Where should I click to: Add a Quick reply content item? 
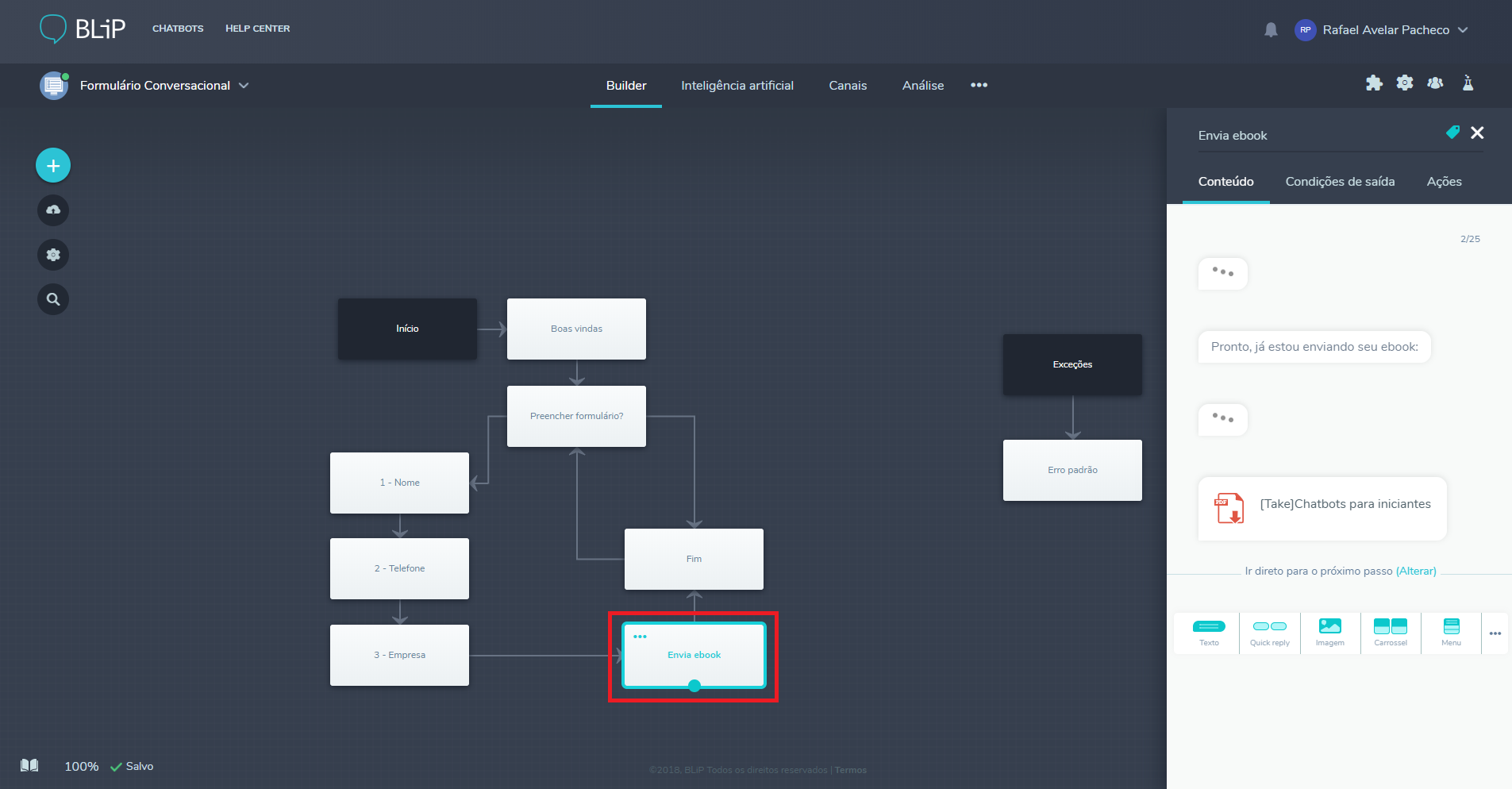tap(1270, 633)
